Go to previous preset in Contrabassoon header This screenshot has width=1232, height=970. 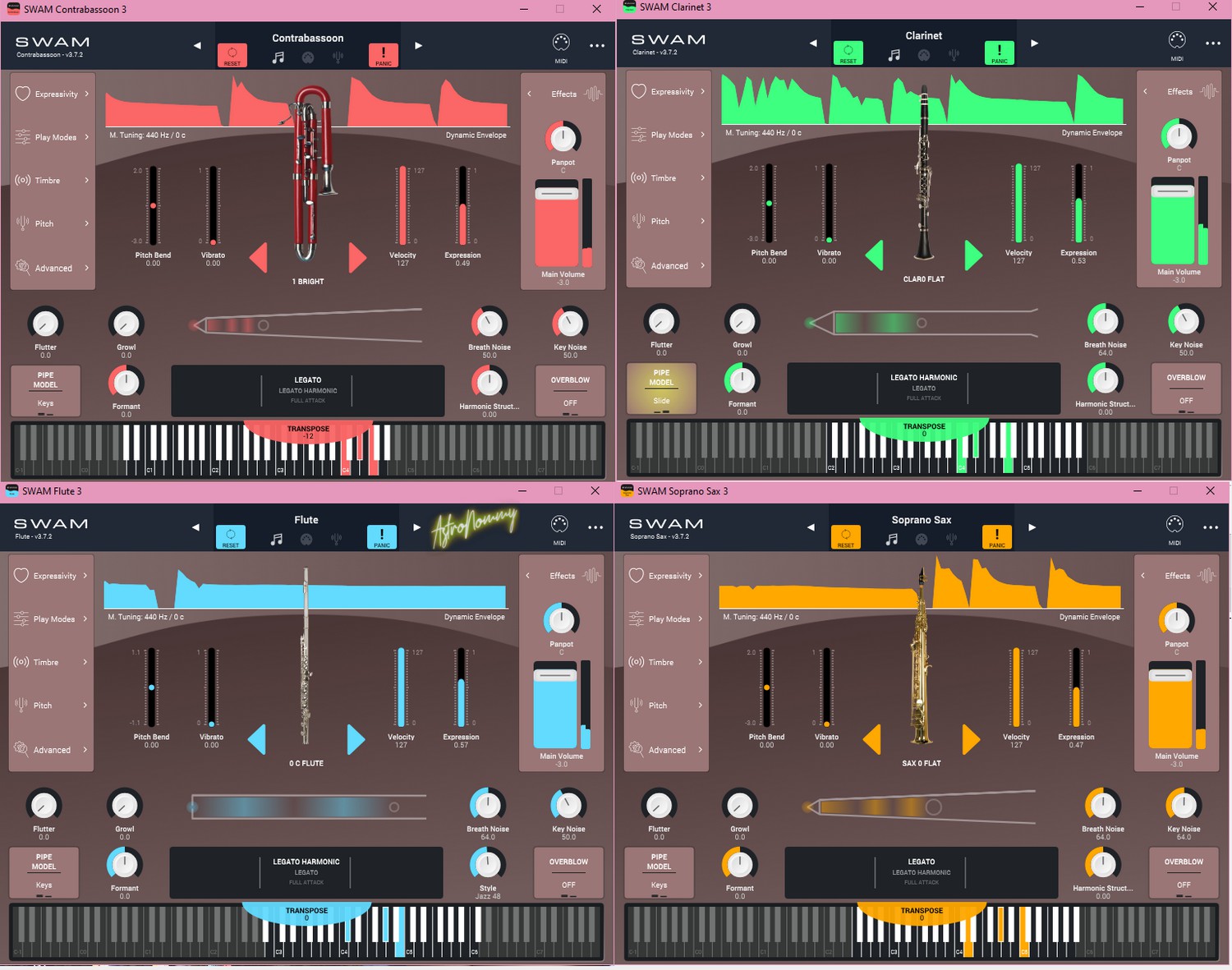[x=197, y=46]
